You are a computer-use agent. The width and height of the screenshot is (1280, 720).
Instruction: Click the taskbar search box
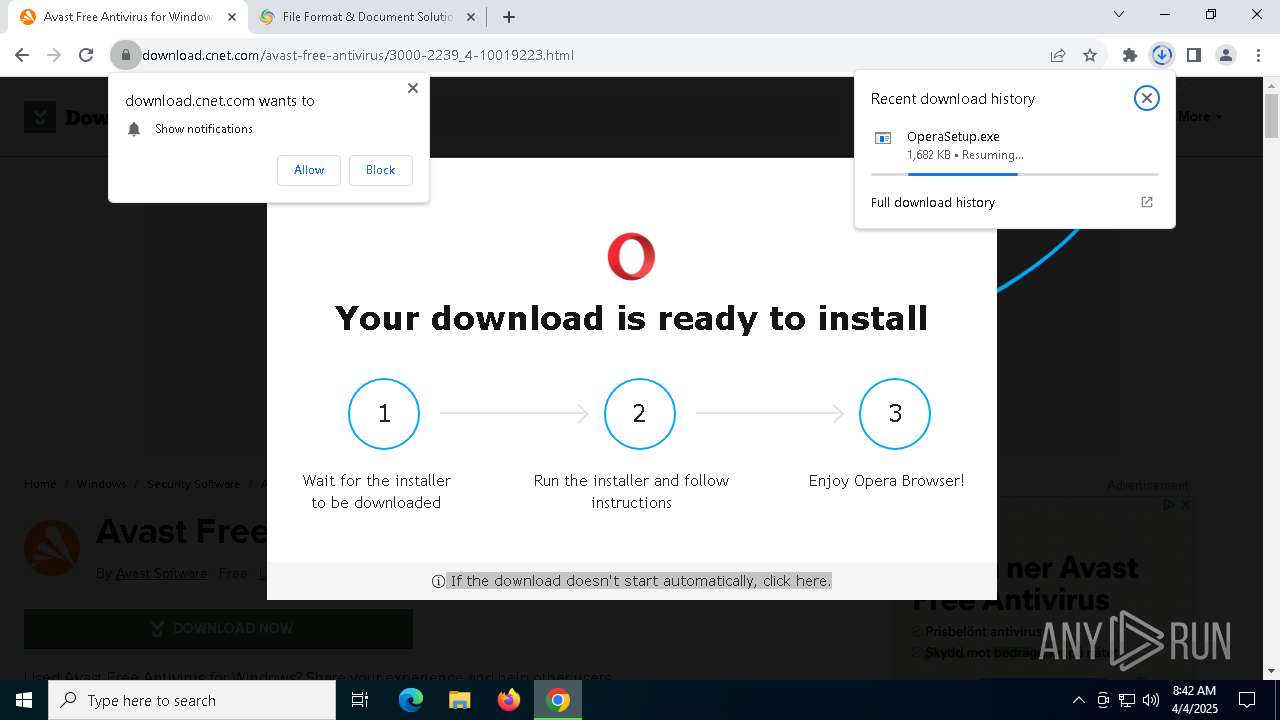click(x=192, y=700)
